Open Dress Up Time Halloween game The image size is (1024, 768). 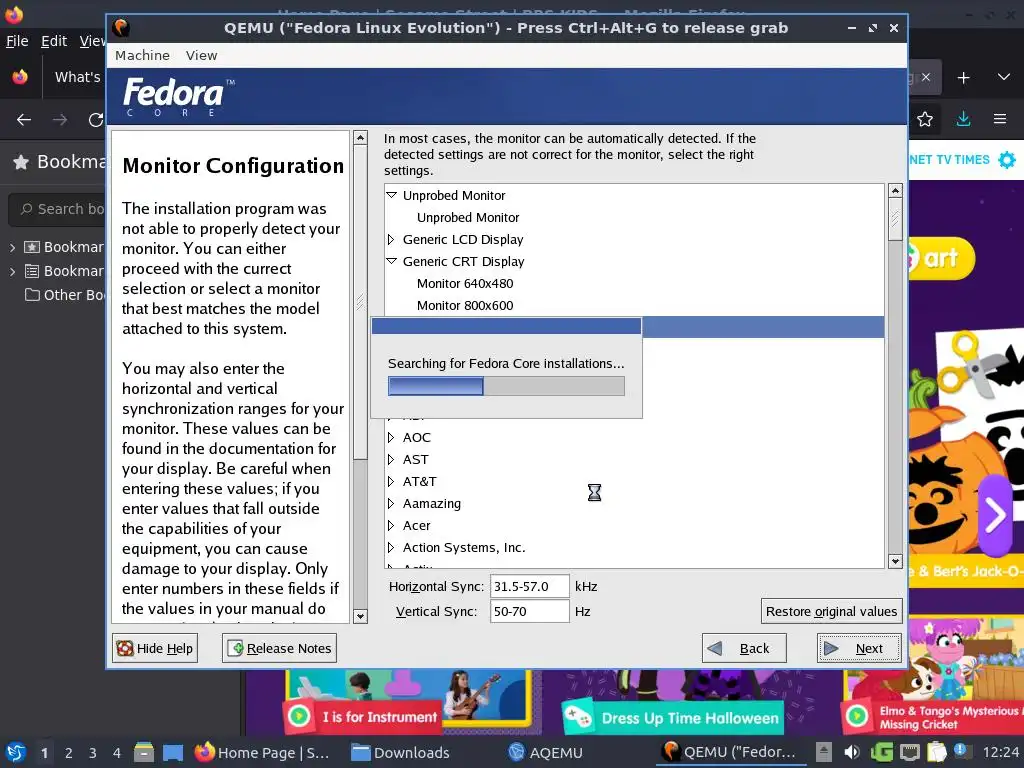(690, 718)
